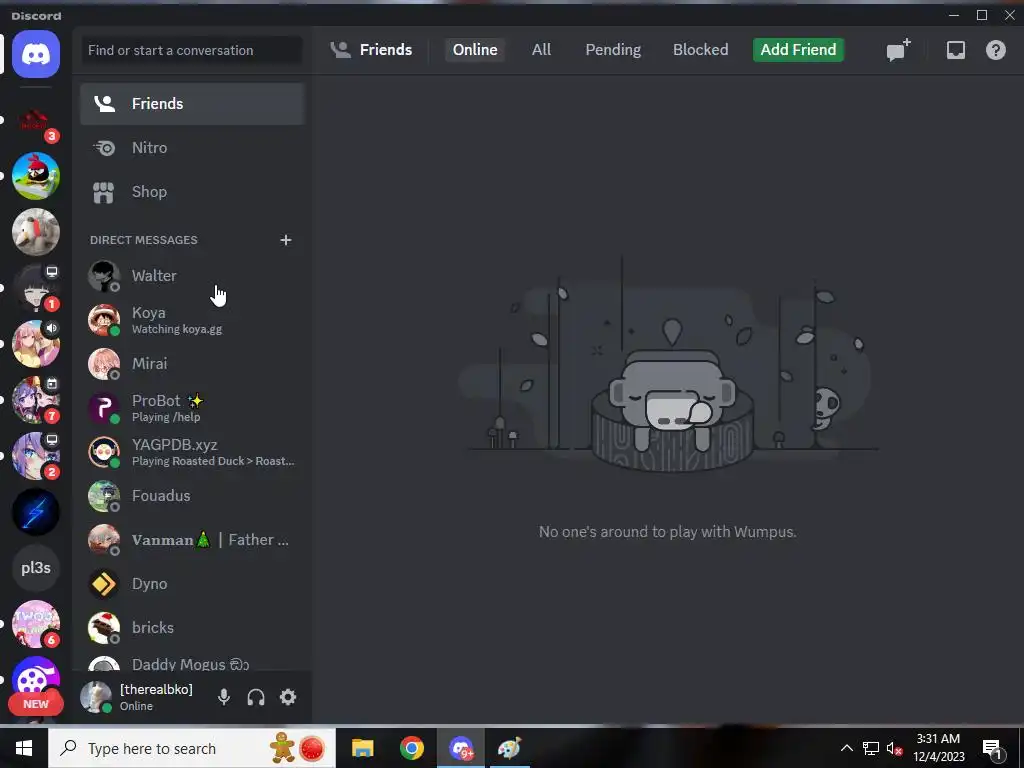
Task: Open the pink server with 6 notifications
Action: [x=36, y=624]
